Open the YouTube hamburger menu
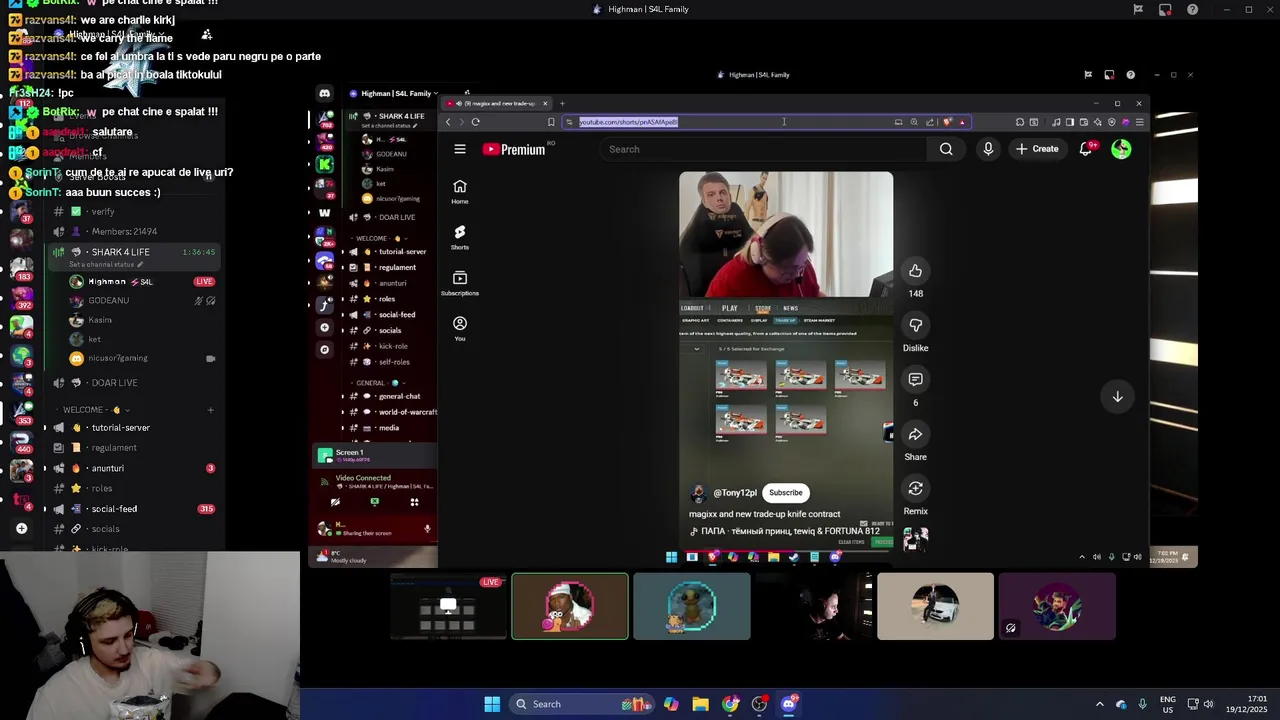 460,149
